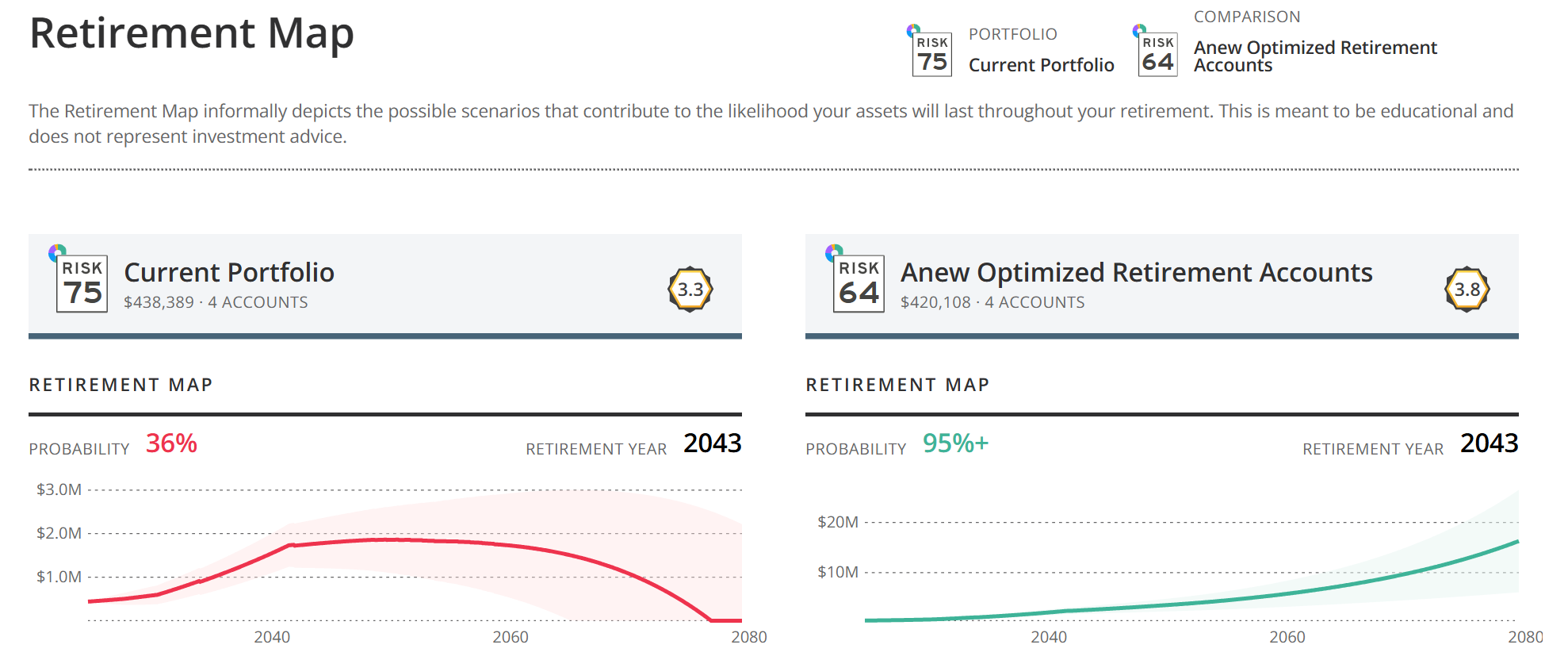Click retirement year 2043 on right map
The height and width of the screenshot is (660, 1568).
point(1489,443)
